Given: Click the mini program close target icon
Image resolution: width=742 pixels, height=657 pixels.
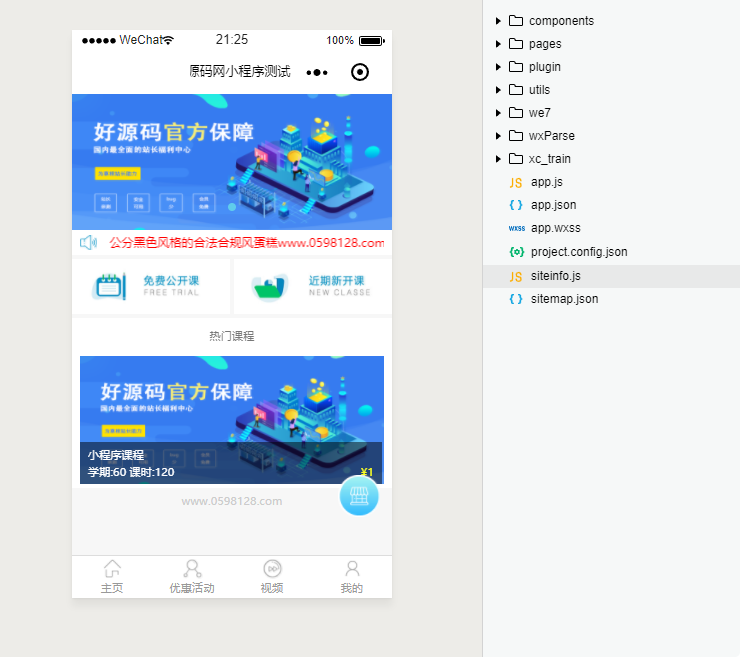Looking at the screenshot, I should (360, 72).
